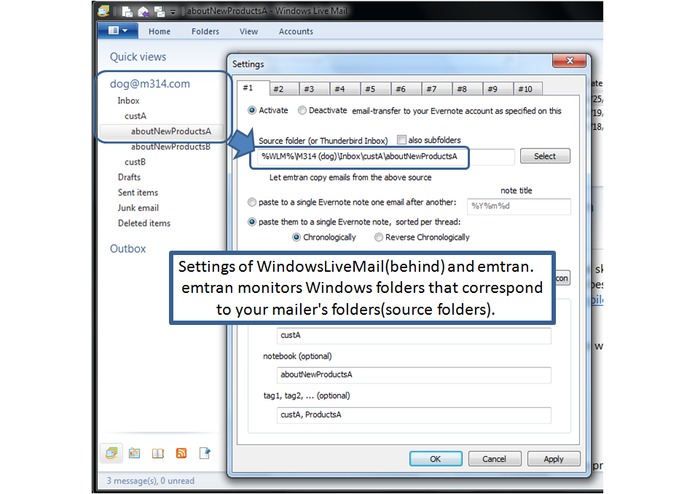Switch to Mail view icon at bottom

[x=111, y=453]
